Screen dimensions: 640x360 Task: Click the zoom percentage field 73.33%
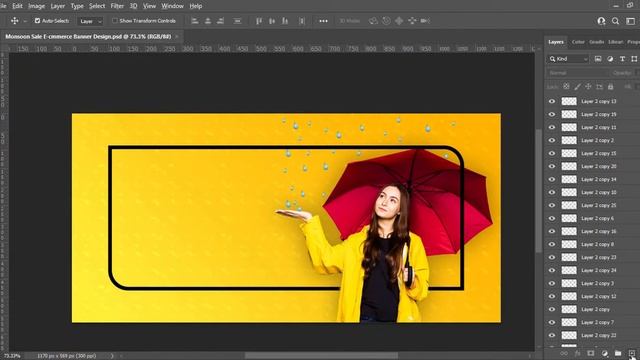click(12, 356)
